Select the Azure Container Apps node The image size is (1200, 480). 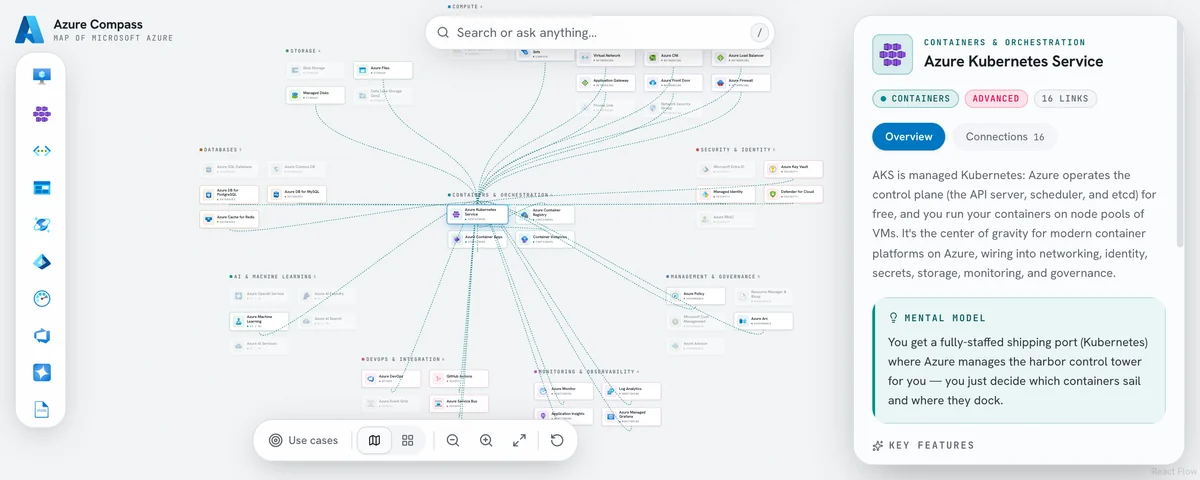(478, 240)
